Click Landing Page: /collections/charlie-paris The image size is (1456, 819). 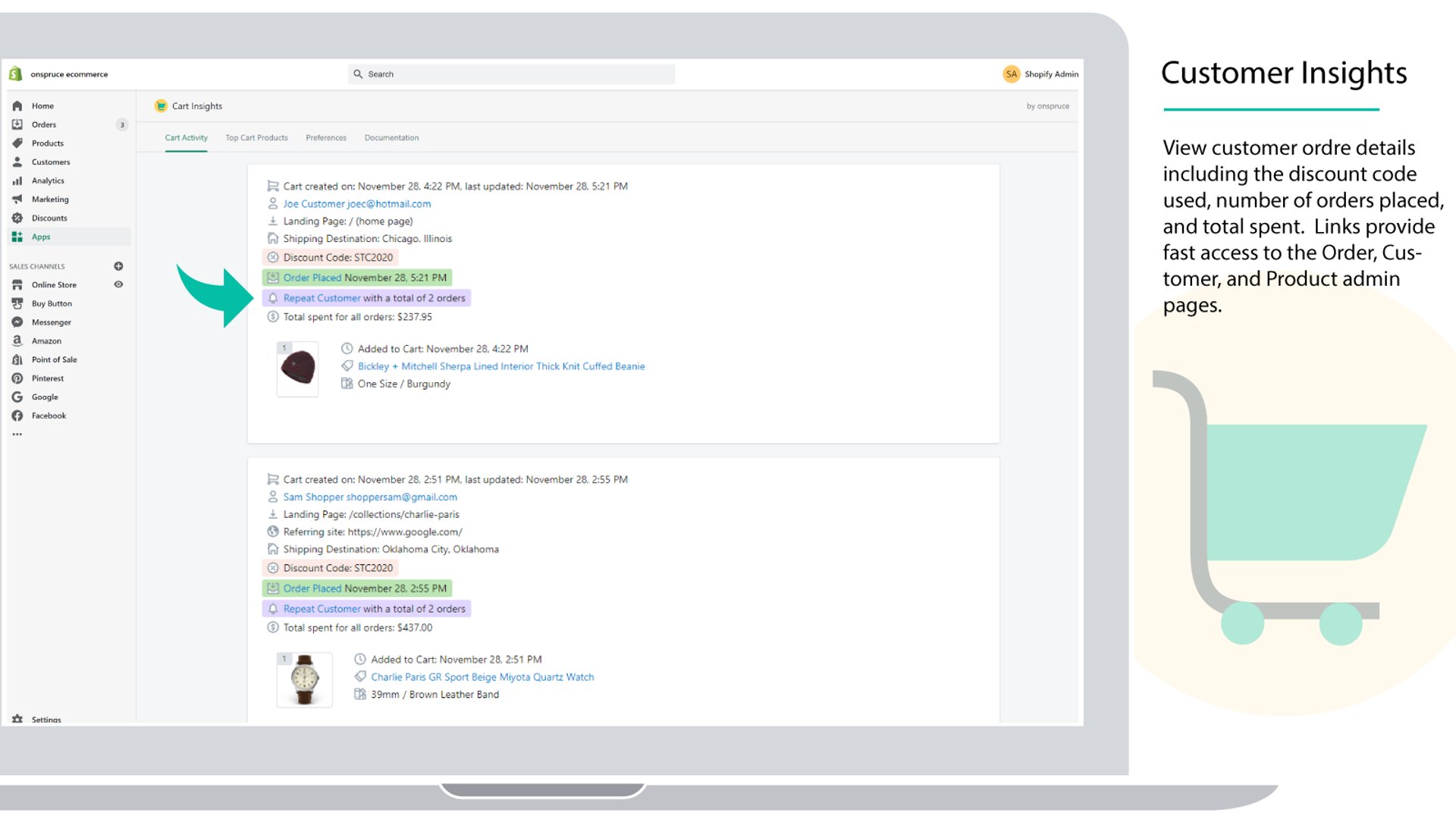371,515
